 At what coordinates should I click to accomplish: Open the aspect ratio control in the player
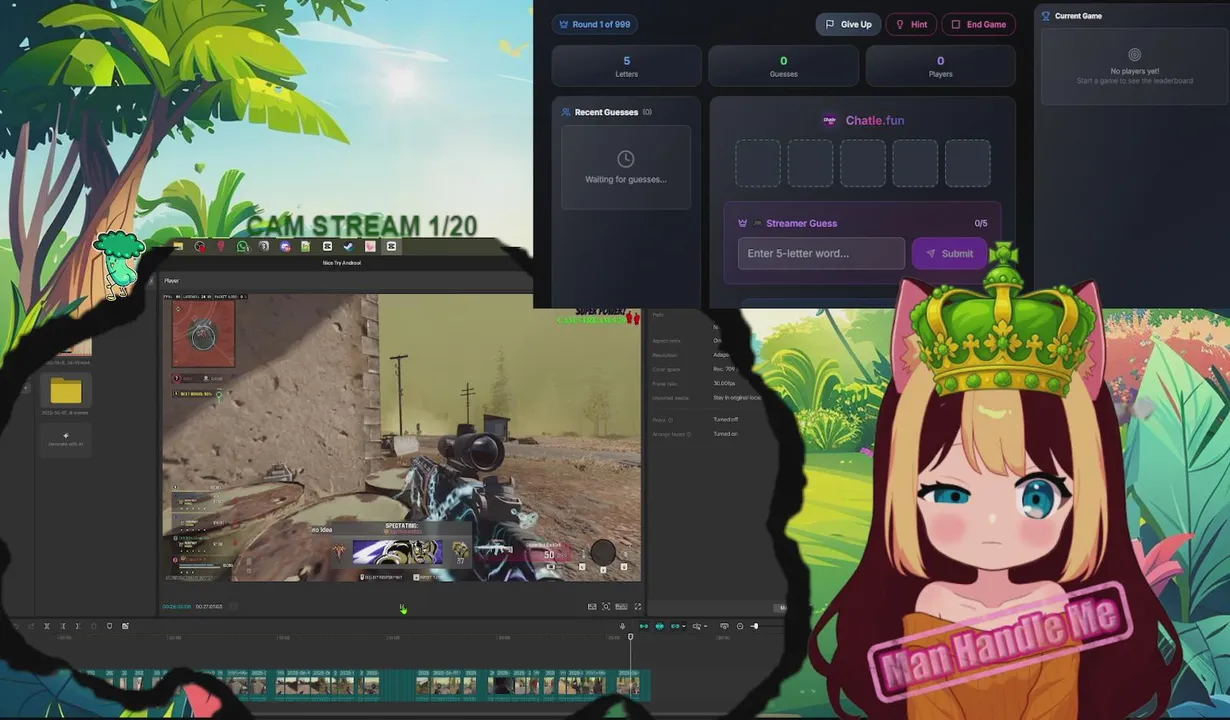point(621,607)
